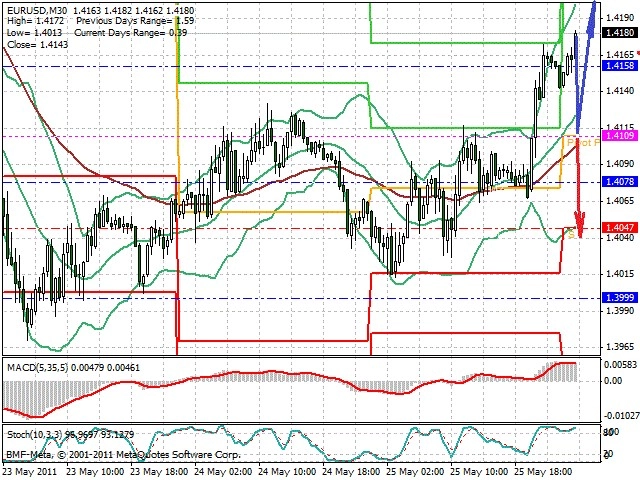This screenshot has width=640, height=480.
Task: Click the red 1.4047 price level label
Action: point(620,227)
